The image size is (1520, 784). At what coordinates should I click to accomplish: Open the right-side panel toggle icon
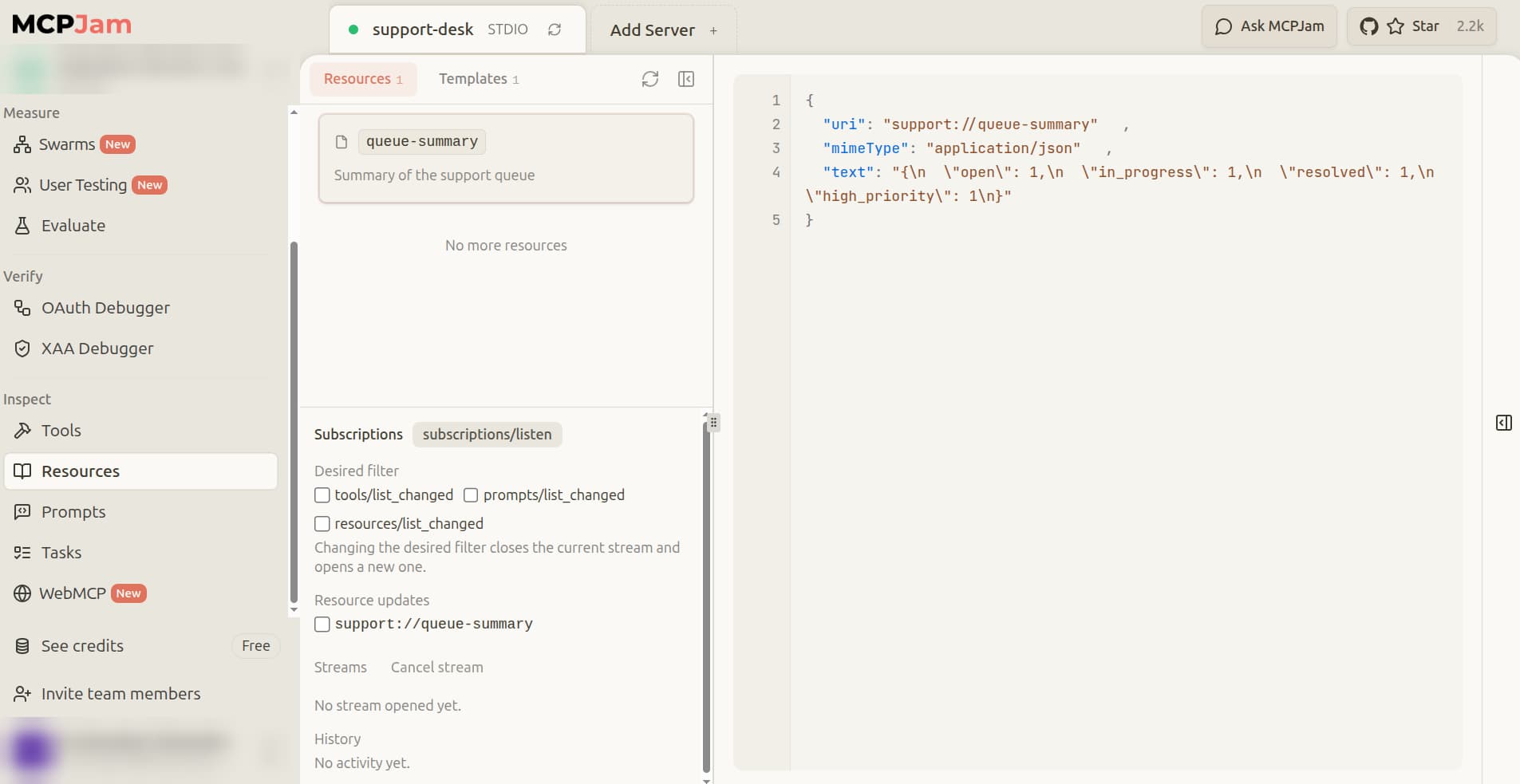pyautogui.click(x=1504, y=423)
